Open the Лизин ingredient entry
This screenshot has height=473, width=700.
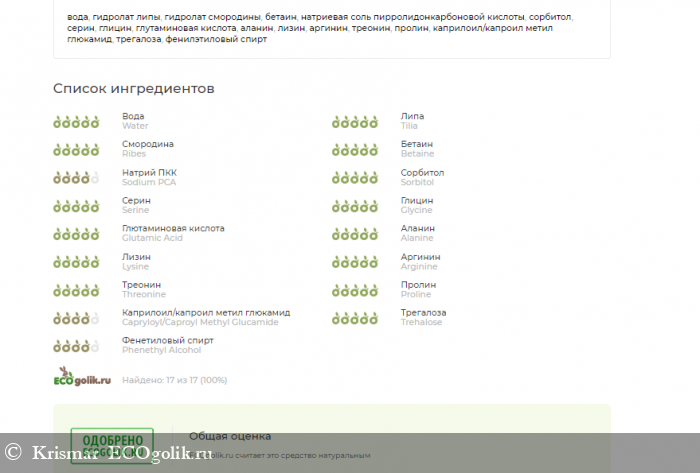[x=136, y=256]
